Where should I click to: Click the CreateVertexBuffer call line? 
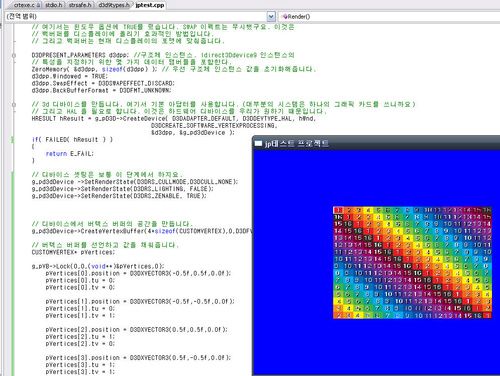(142, 231)
